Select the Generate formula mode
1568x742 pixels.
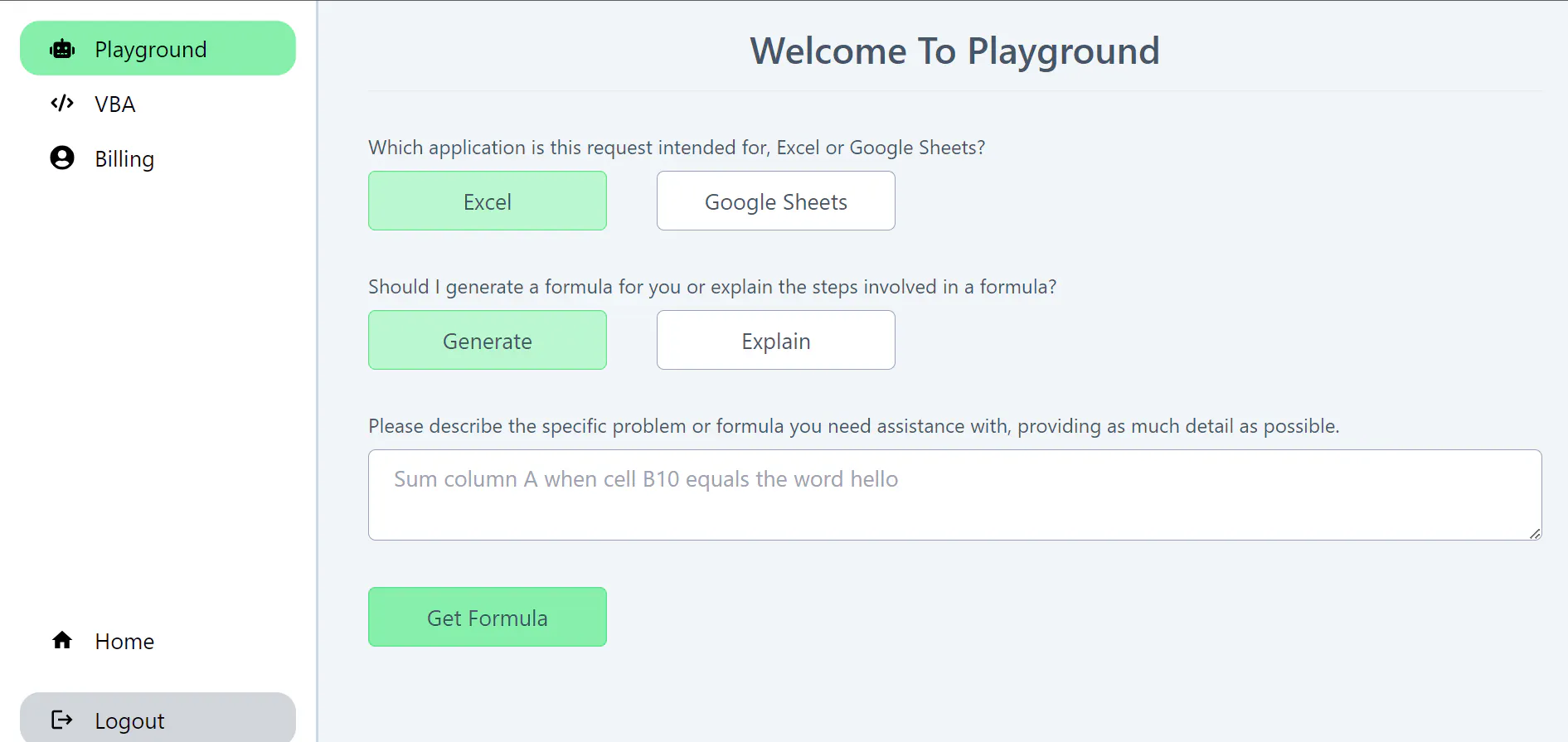point(488,340)
